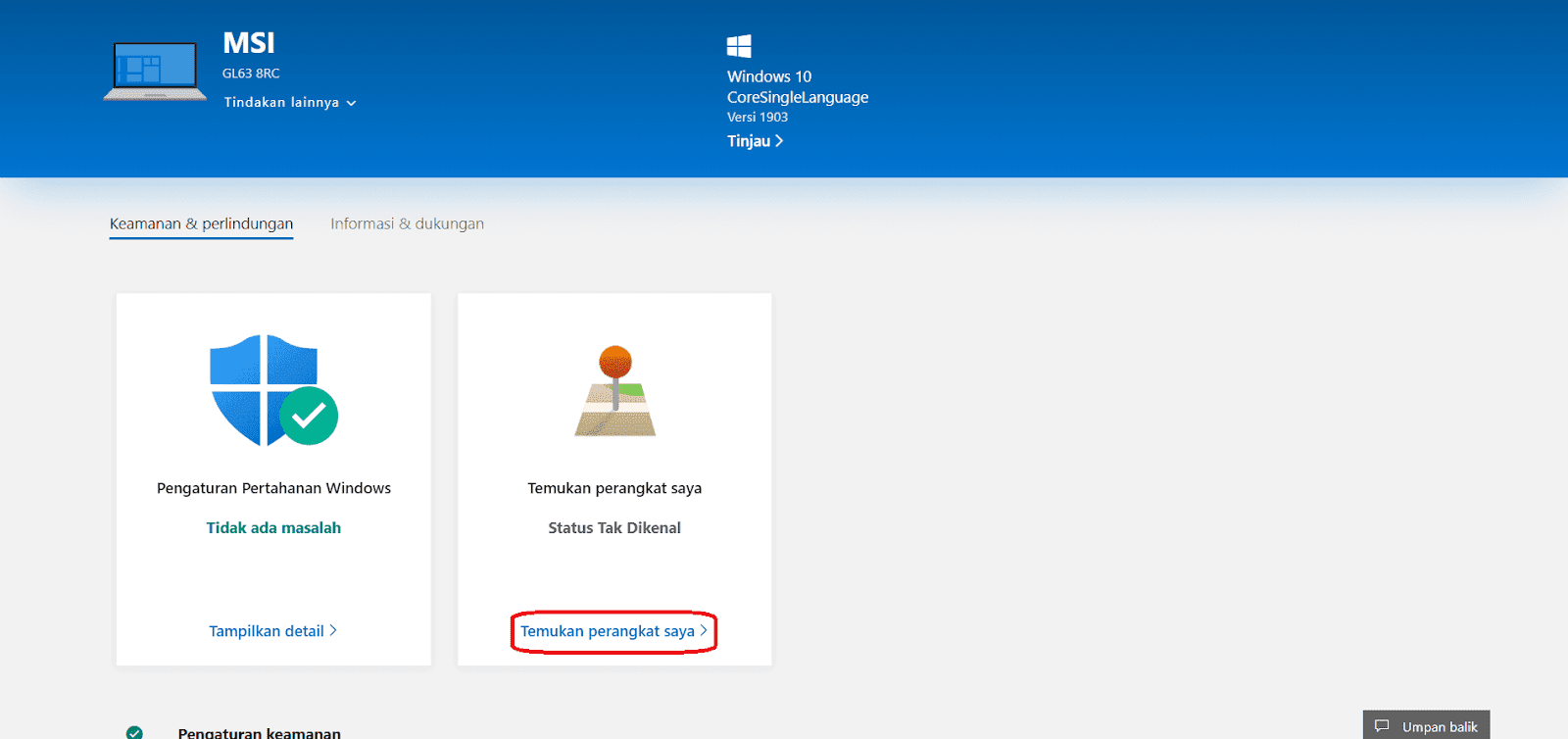Expand the Tindakan lainnya dropdown
The width and height of the screenshot is (1568, 739).
tap(290, 102)
